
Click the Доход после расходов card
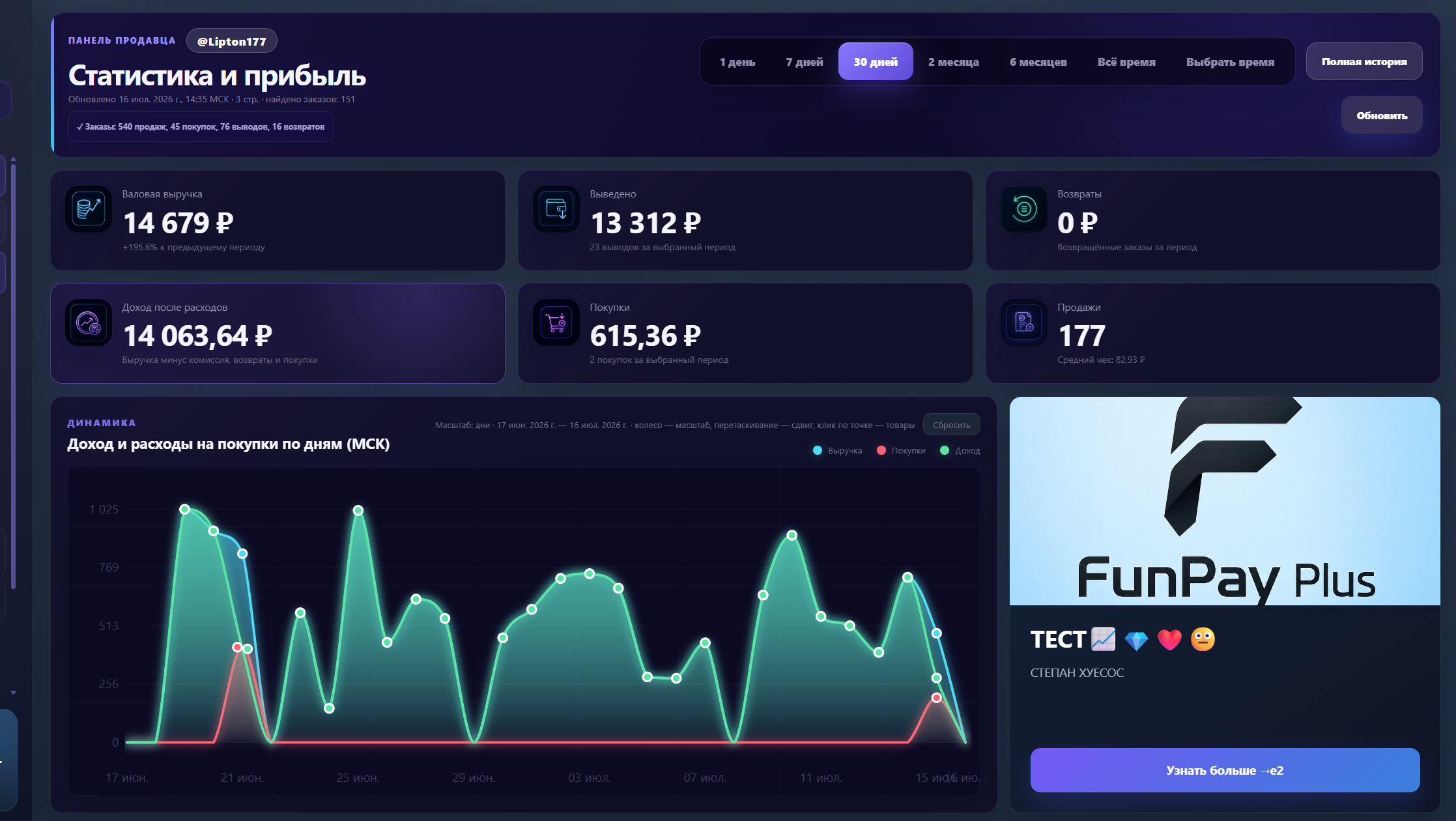click(278, 333)
